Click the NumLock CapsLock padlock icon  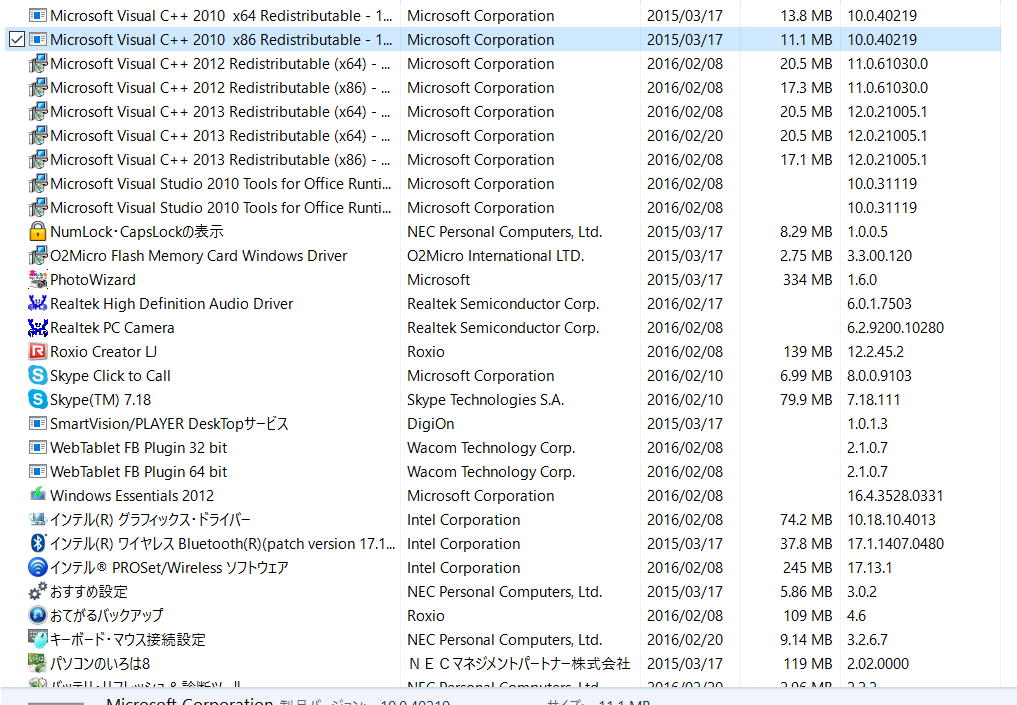pyautogui.click(x=38, y=232)
